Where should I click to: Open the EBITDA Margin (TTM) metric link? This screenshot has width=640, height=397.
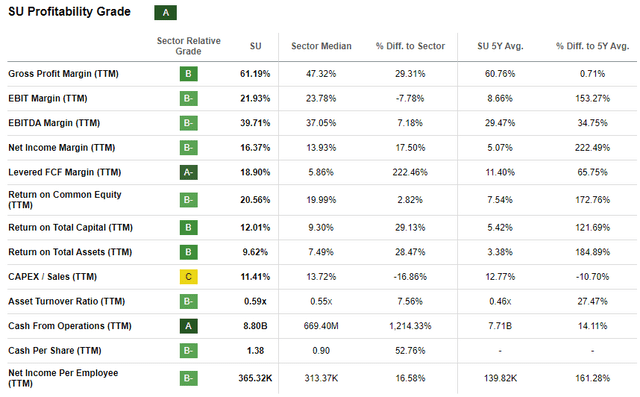pos(54,123)
